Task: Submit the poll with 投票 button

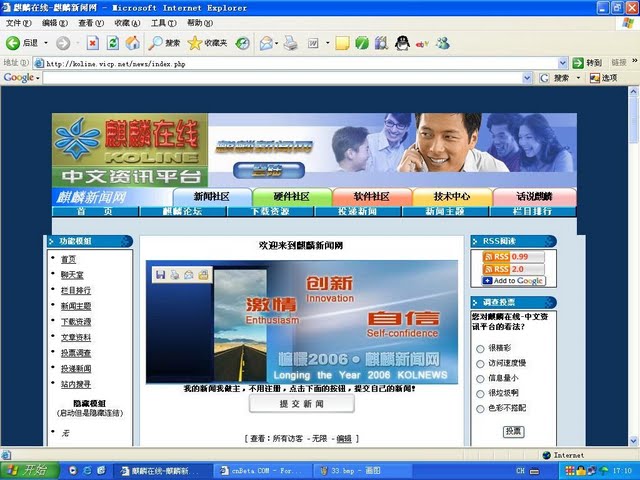Action: click(513, 431)
